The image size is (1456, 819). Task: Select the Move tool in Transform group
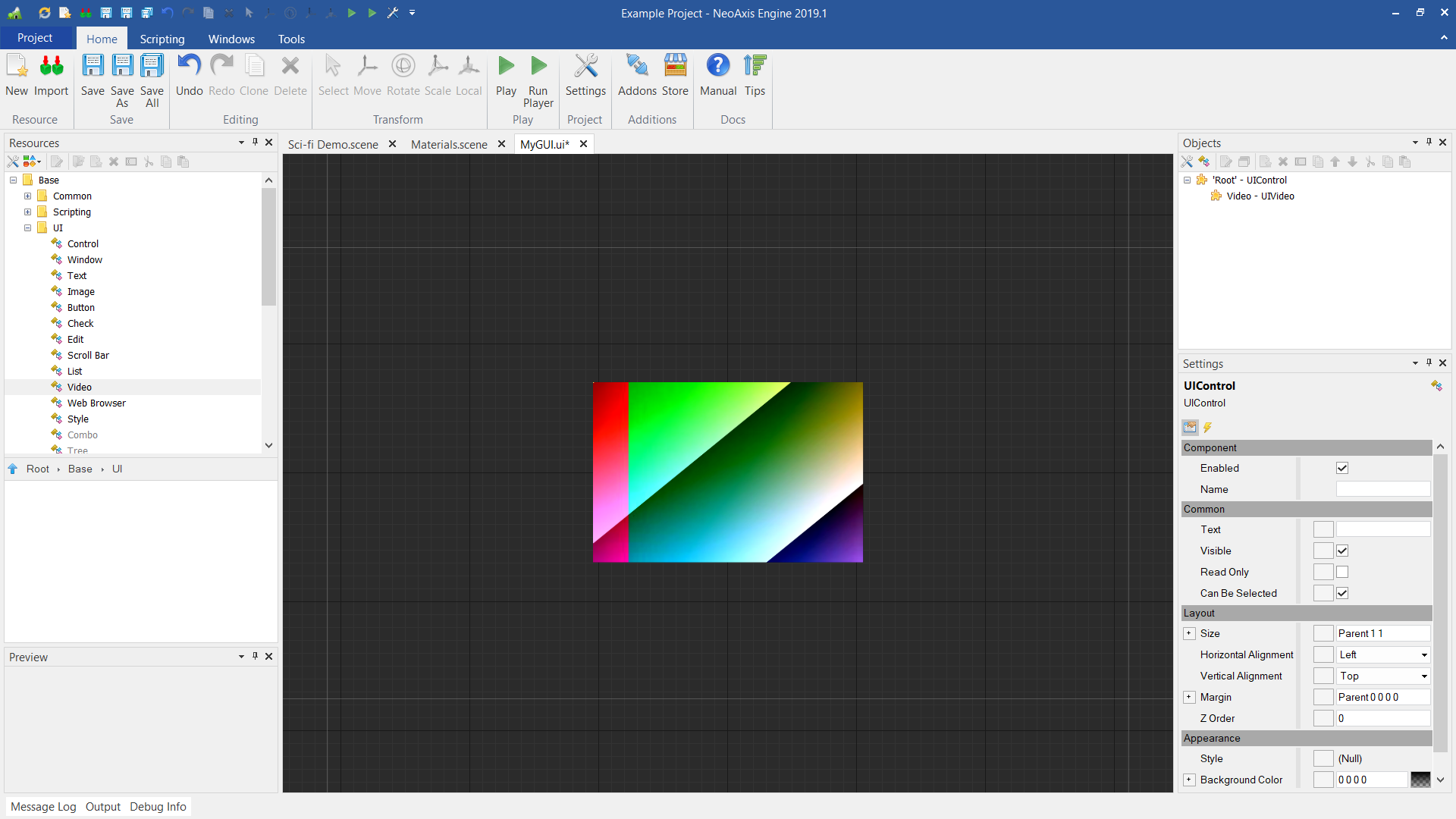click(x=368, y=74)
